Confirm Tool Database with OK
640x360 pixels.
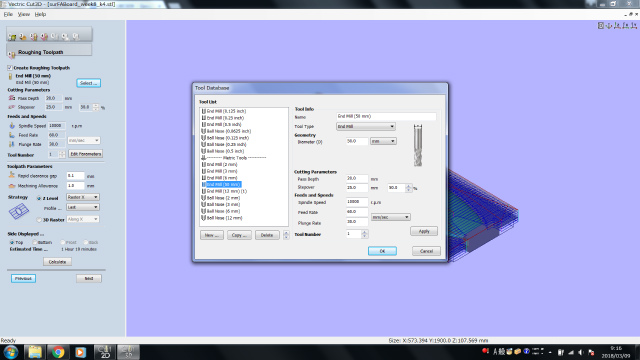[382, 251]
